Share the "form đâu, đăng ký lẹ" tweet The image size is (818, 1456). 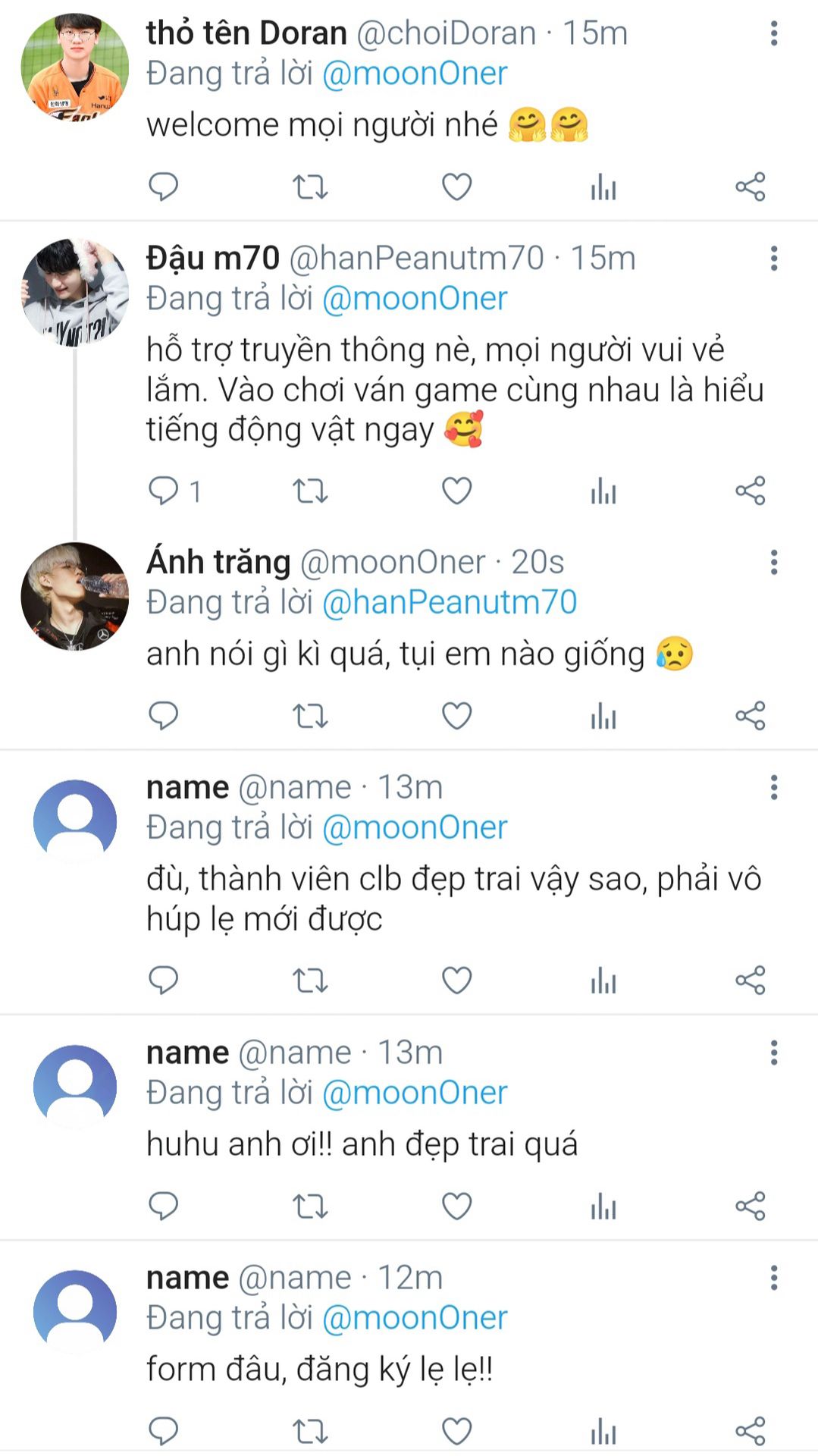[750, 1431]
